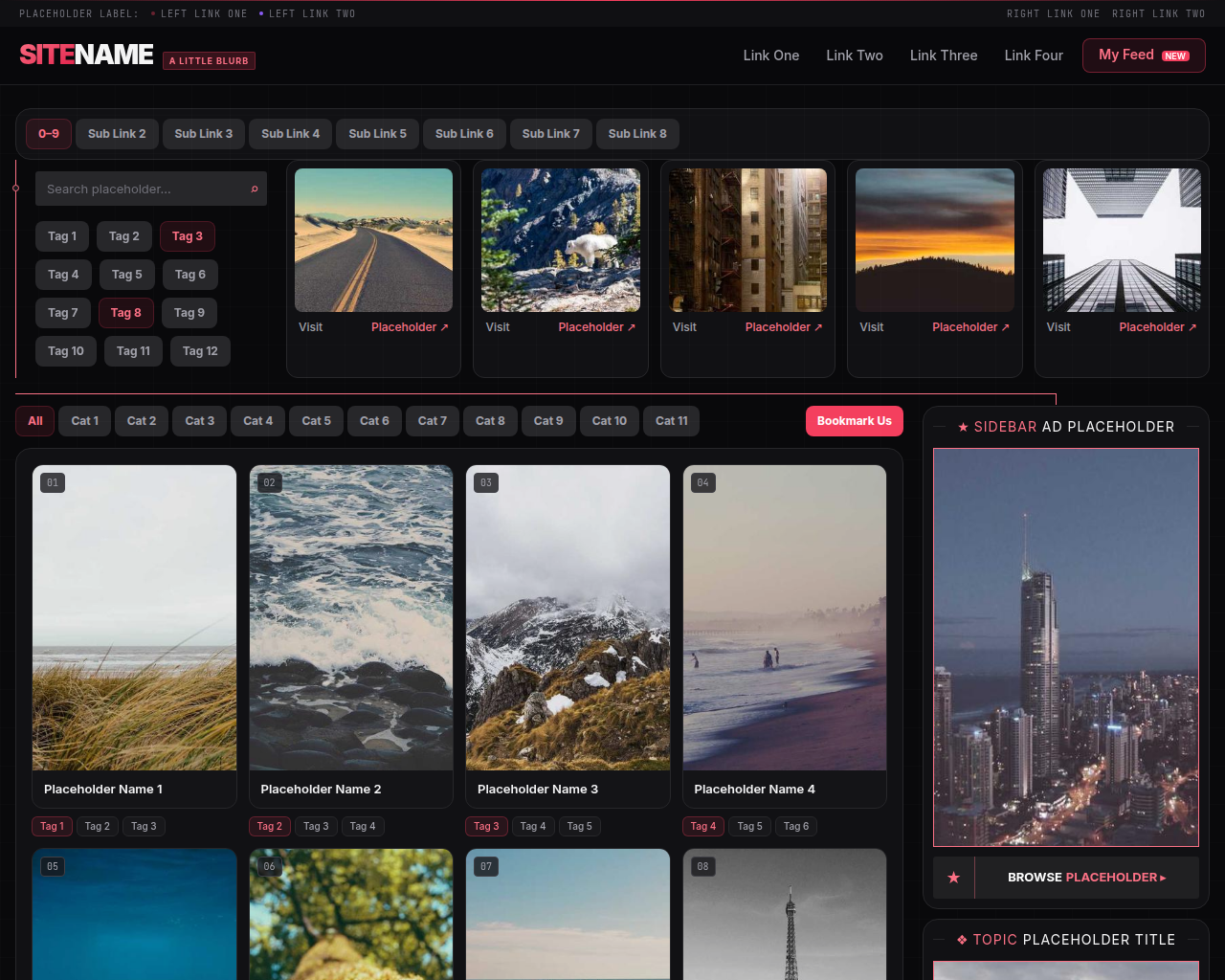Open the sidebar ad tower image

pyautogui.click(x=1066, y=647)
